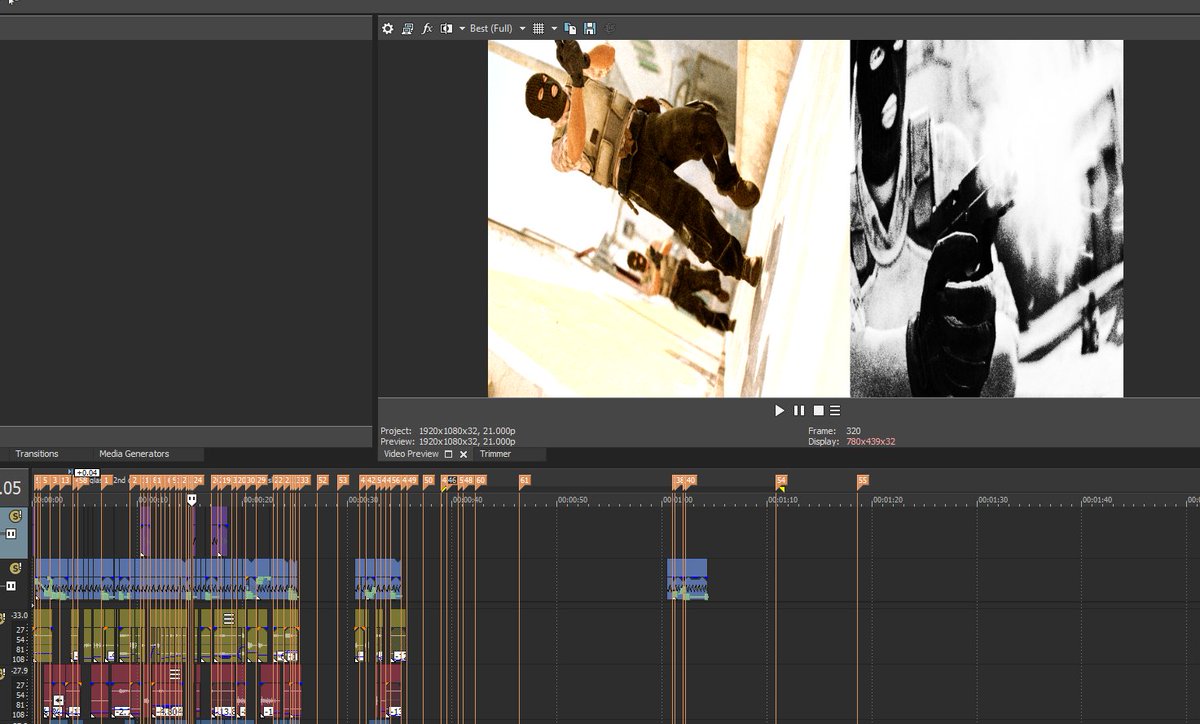Viewport: 1200px width, 724px height.
Task: Click 00:01:10 on time ruler
Action: point(783,499)
